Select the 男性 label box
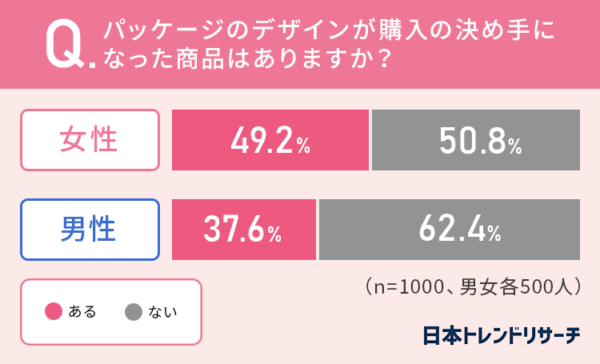 [x=90, y=229]
